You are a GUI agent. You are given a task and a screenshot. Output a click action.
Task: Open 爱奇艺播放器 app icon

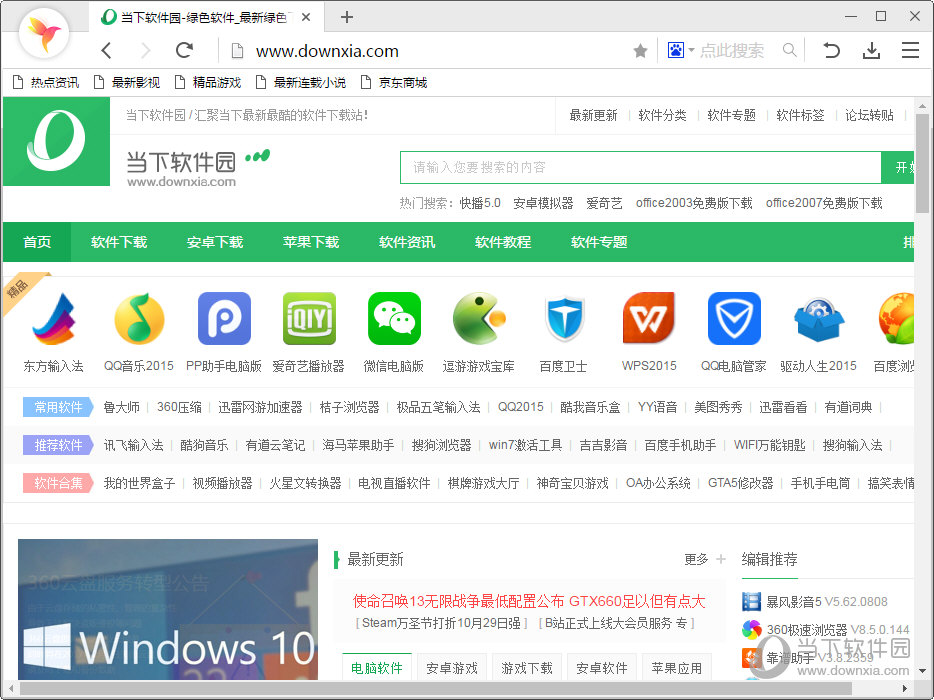309,319
